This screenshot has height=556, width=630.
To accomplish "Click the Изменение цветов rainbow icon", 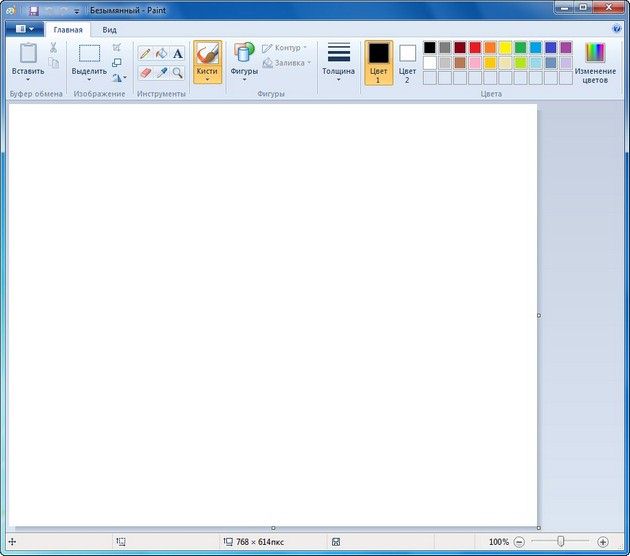I will [595, 53].
